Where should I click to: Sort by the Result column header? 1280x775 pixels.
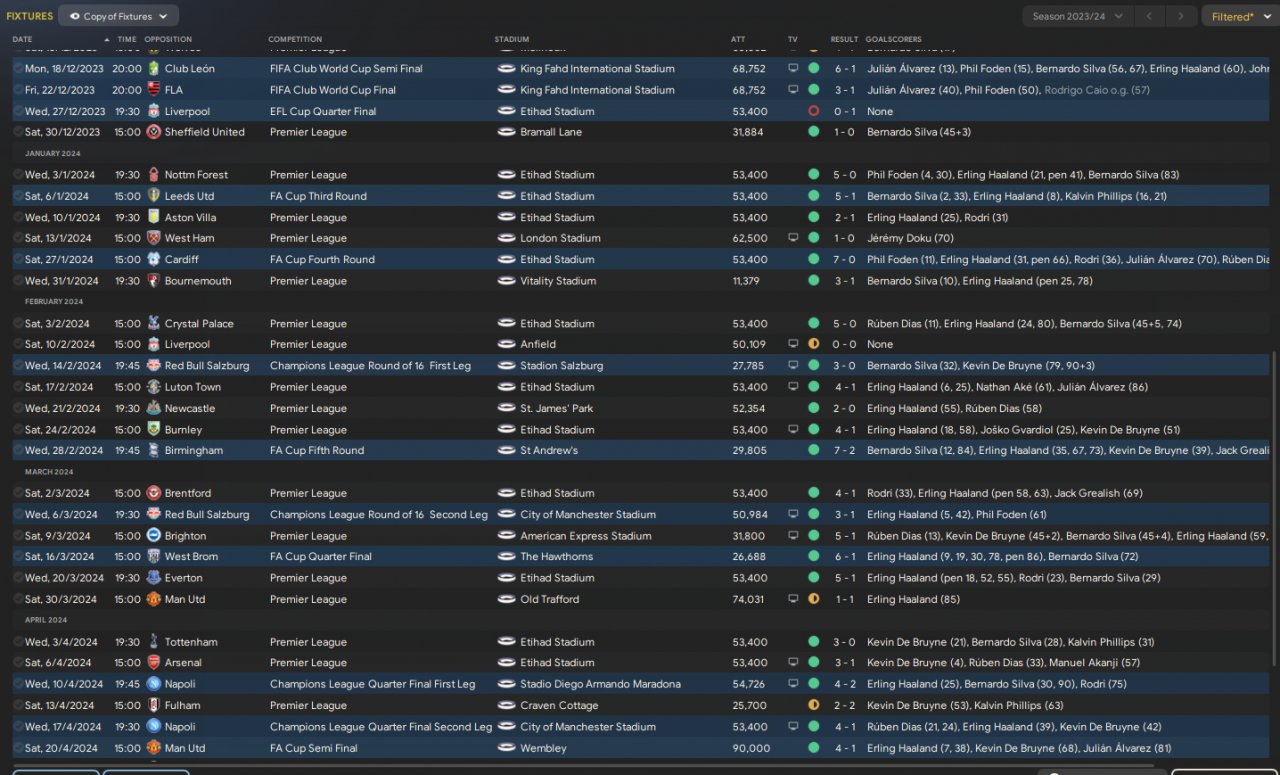coord(845,39)
